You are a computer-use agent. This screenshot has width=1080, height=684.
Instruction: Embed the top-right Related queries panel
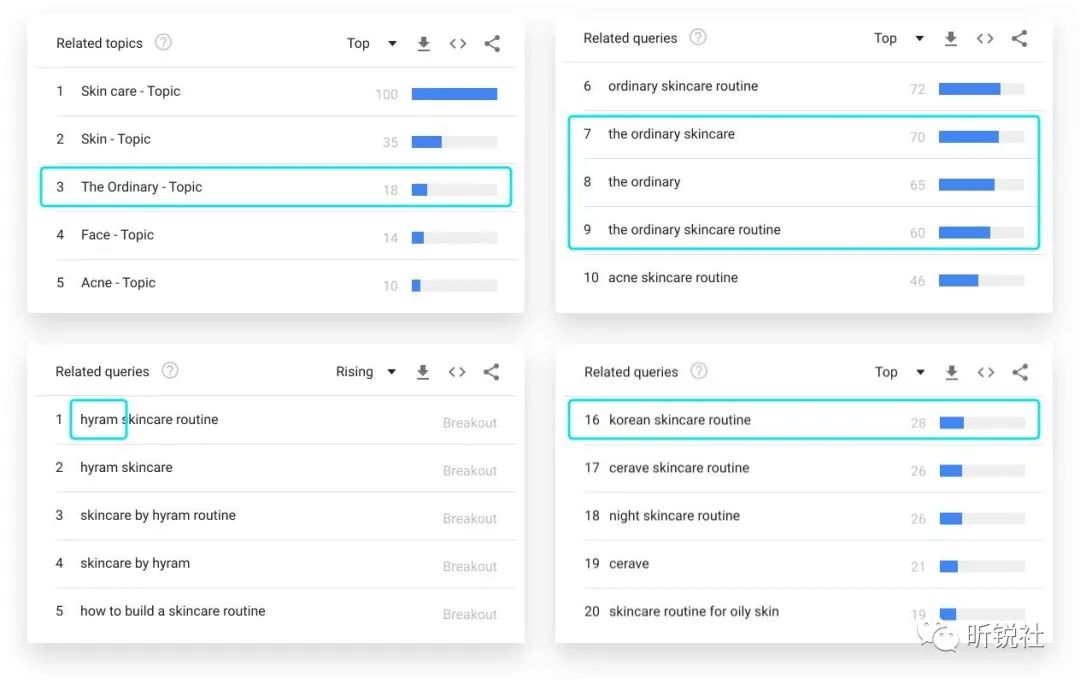tap(985, 39)
